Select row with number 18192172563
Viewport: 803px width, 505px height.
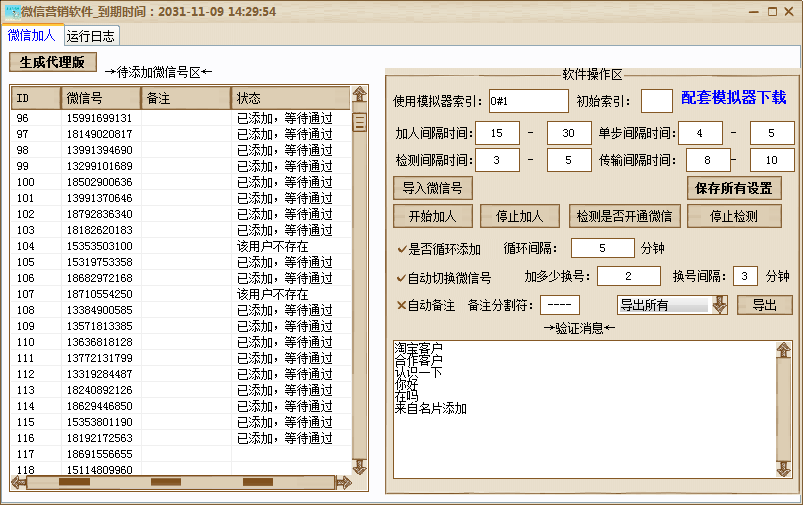tap(180, 438)
